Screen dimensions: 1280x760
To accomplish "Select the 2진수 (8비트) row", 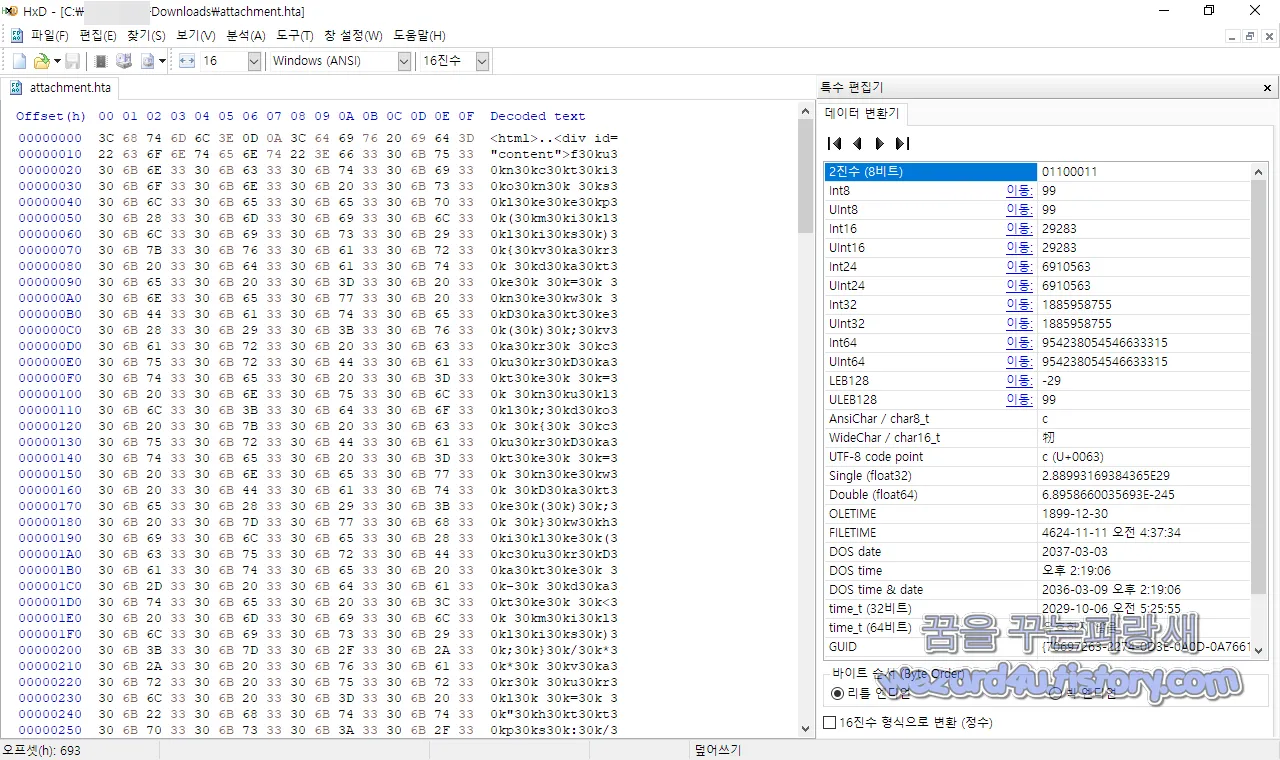I will (1037, 172).
